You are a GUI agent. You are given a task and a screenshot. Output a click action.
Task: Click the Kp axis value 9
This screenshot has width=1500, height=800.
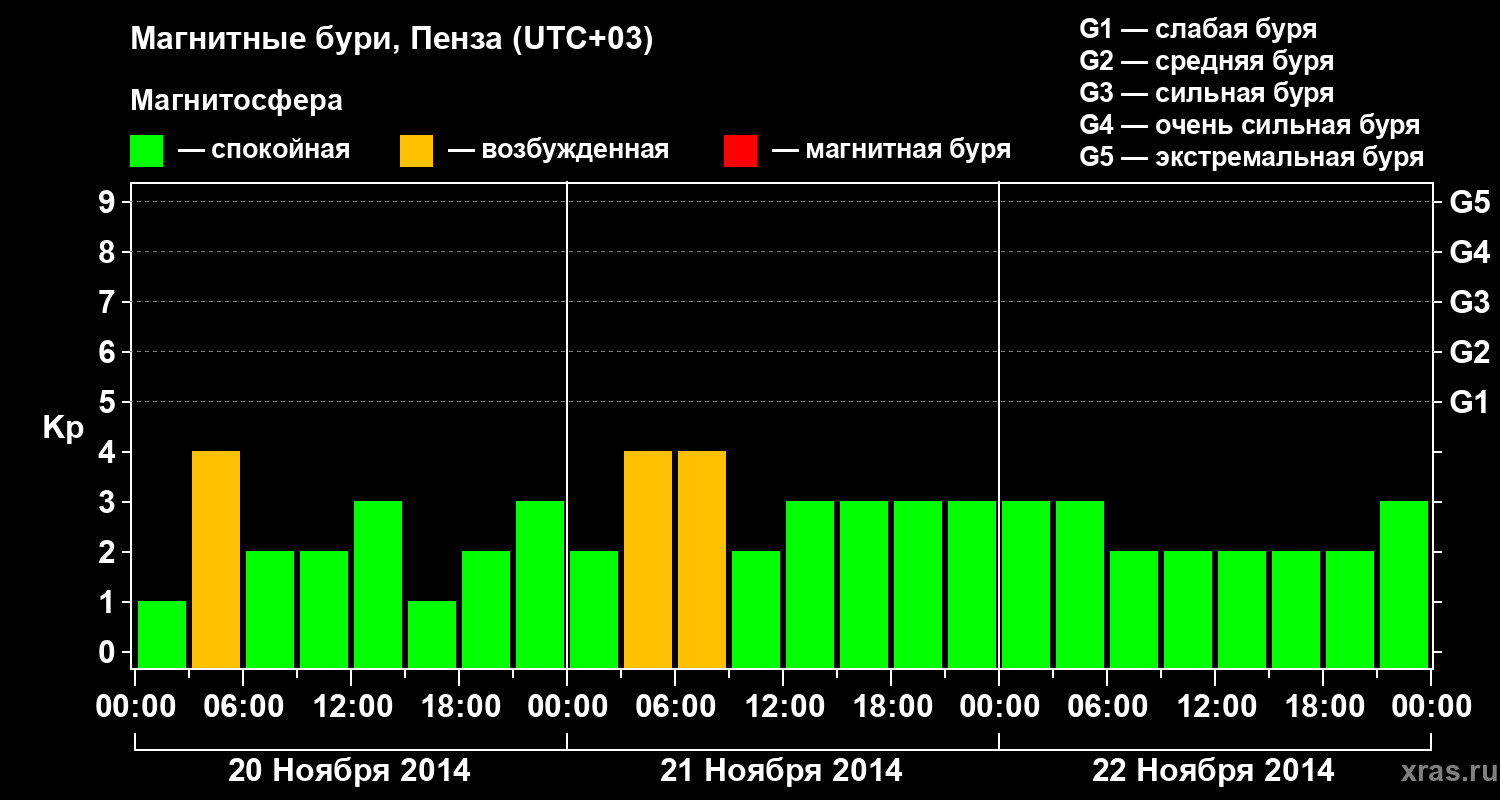click(x=109, y=202)
